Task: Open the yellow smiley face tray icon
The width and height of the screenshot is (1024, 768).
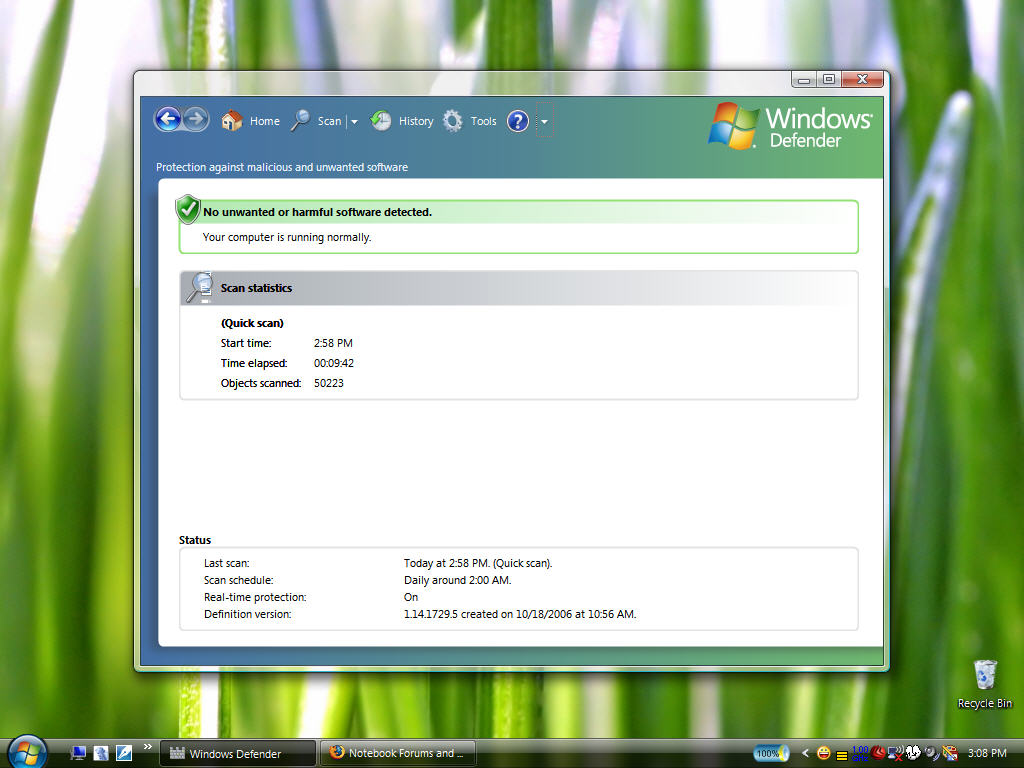Action: 824,754
